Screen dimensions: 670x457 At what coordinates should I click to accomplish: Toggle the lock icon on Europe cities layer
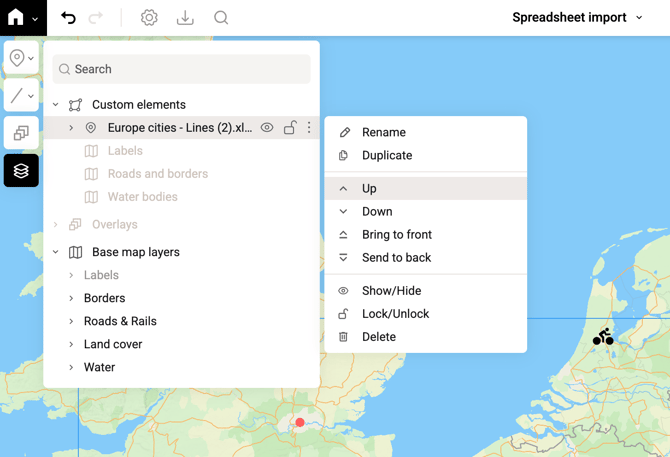tap(289, 128)
